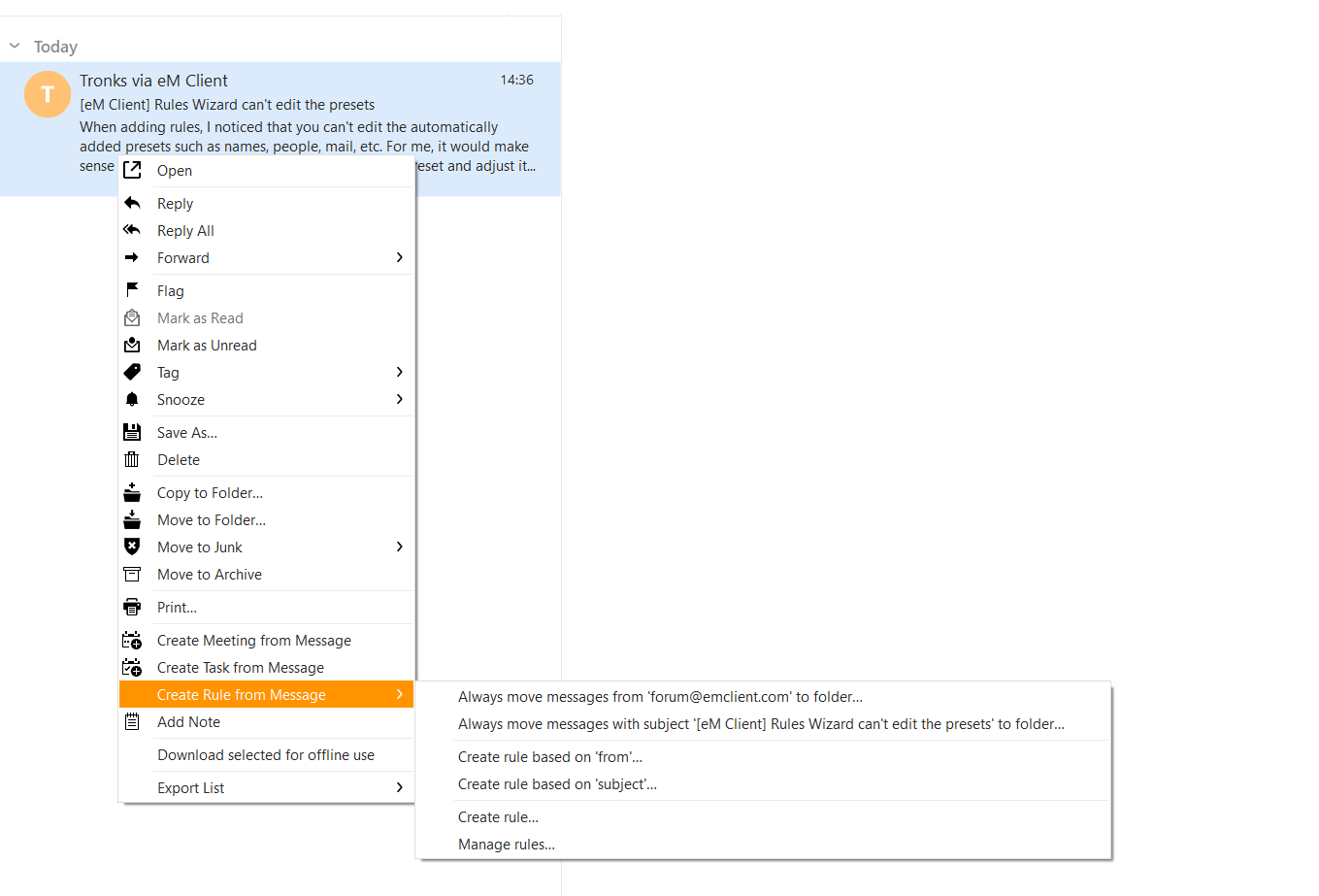Expand the Tag submenu arrow
The height and width of the screenshot is (896, 1319).
399,372
